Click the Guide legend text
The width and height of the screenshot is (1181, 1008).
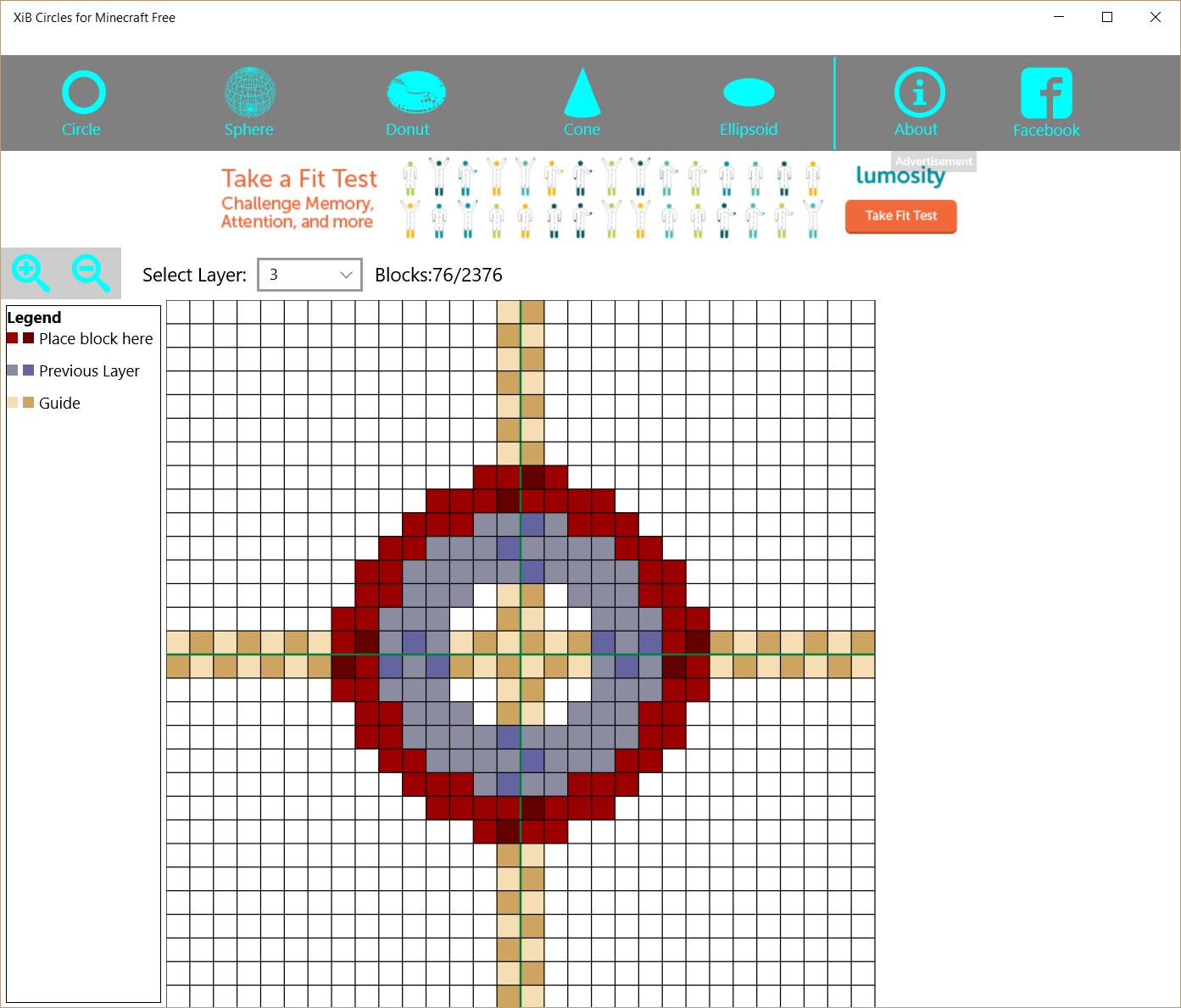59,404
